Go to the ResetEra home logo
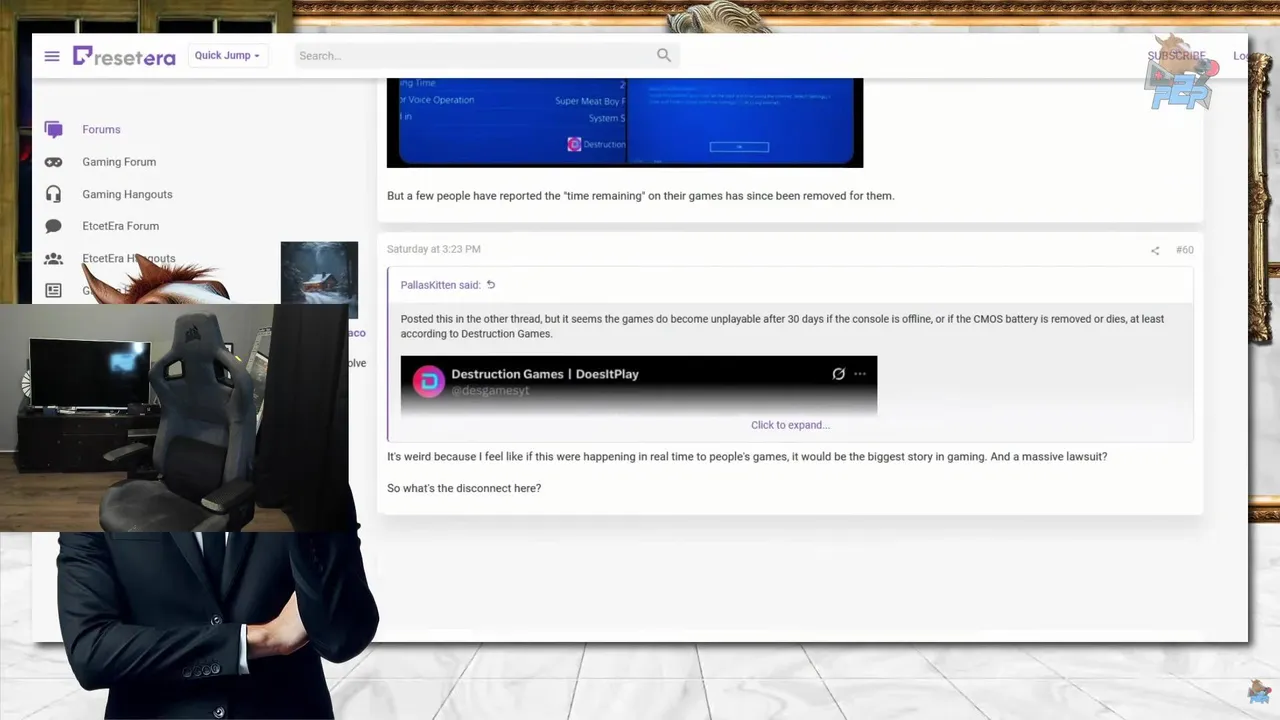 click(124, 56)
